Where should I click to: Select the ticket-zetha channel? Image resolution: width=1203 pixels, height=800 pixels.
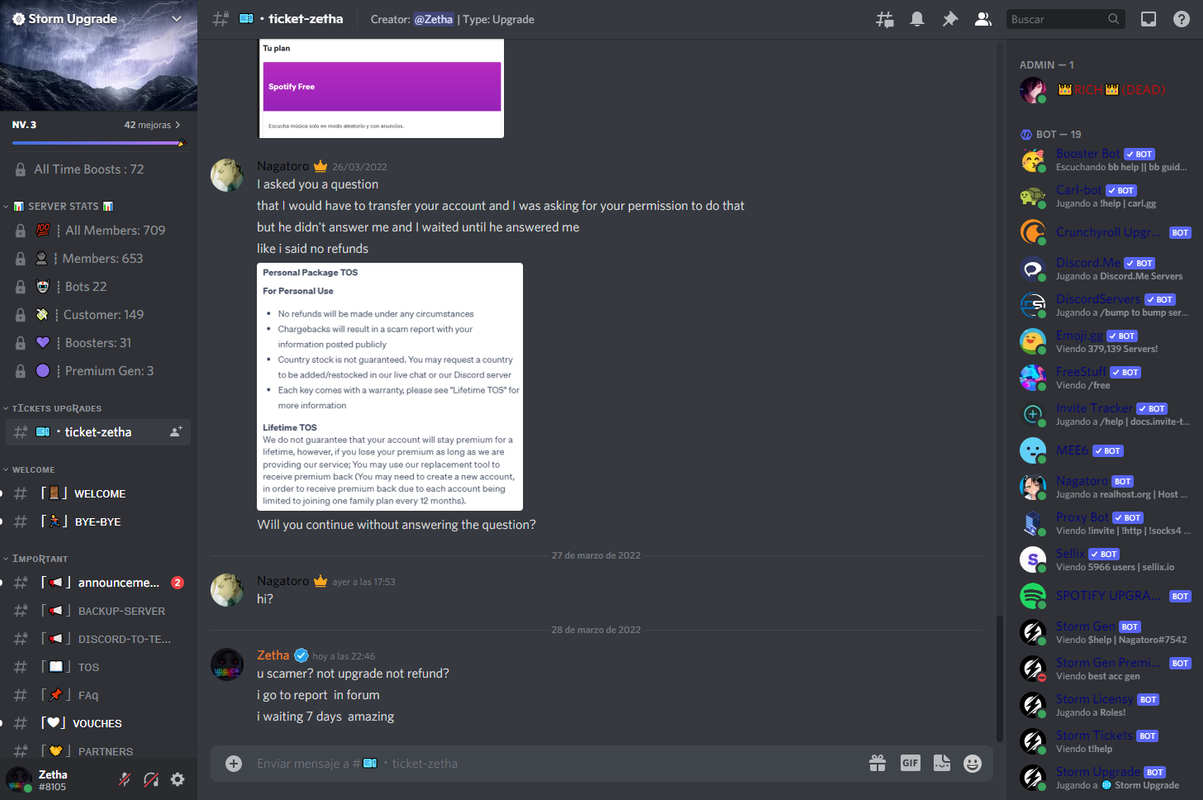click(98, 432)
